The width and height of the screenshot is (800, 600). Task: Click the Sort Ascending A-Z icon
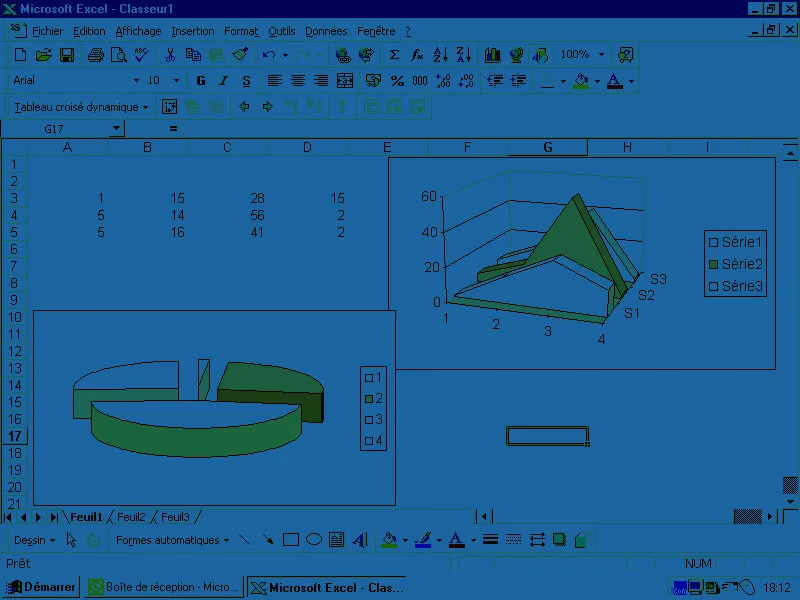tap(440, 55)
